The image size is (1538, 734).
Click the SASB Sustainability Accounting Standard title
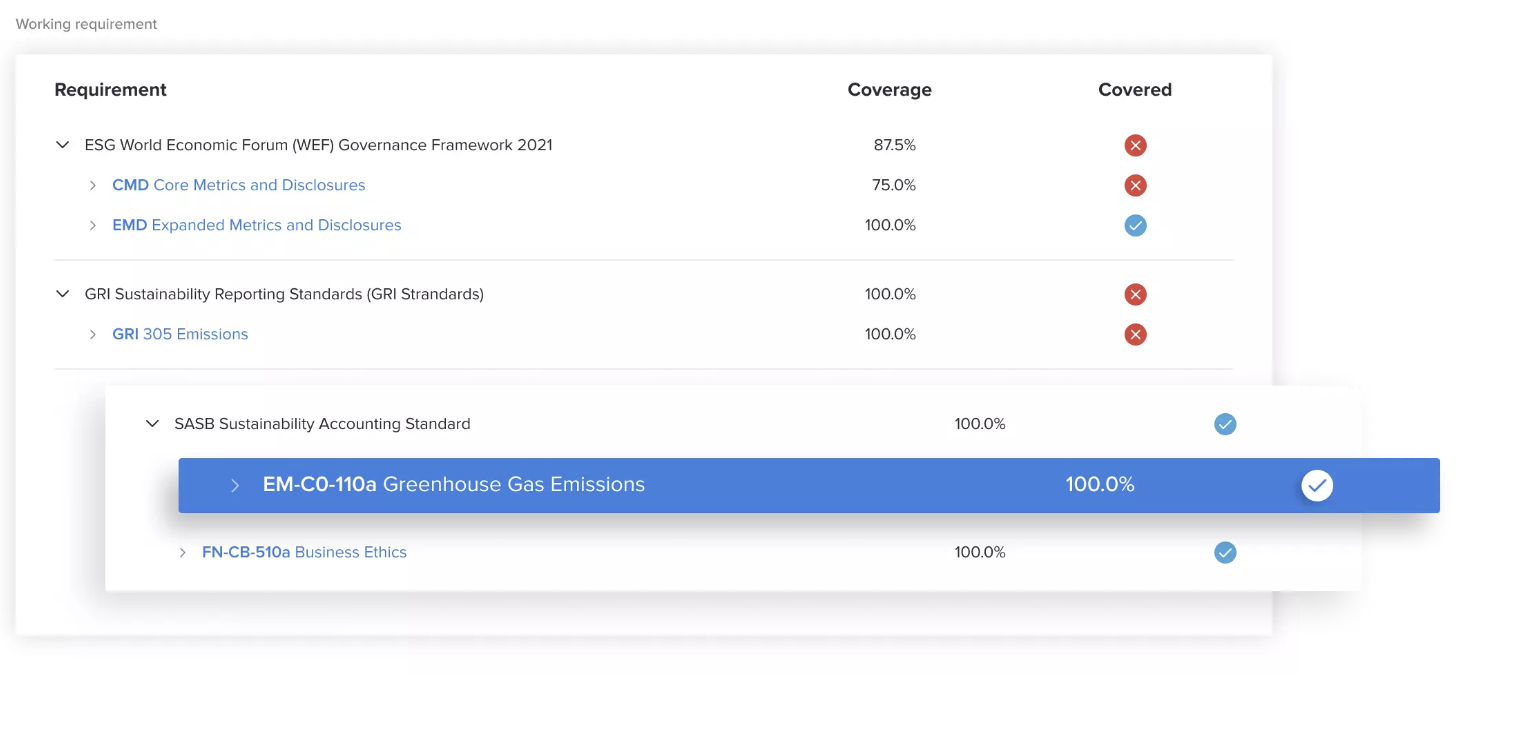(x=322, y=424)
